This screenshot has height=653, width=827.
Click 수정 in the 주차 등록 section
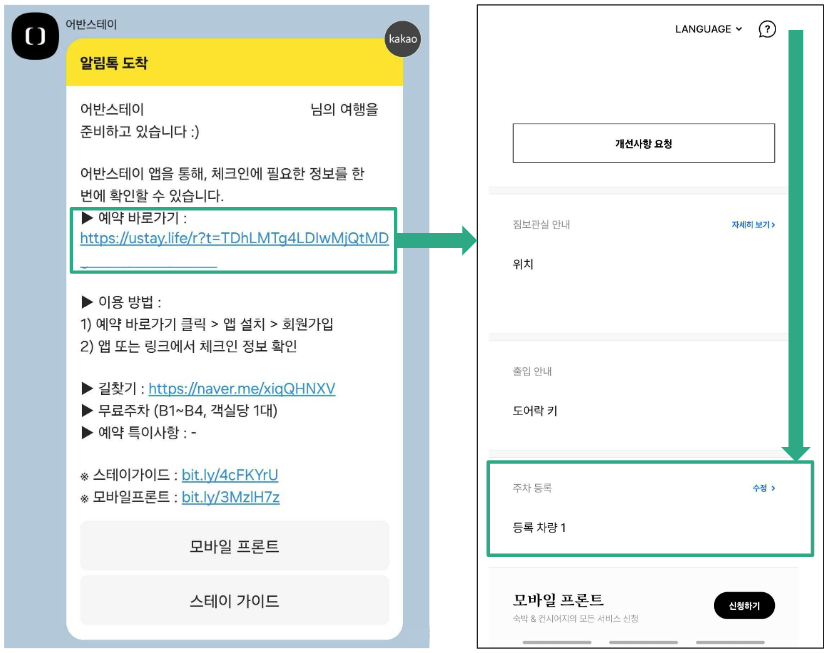764,488
